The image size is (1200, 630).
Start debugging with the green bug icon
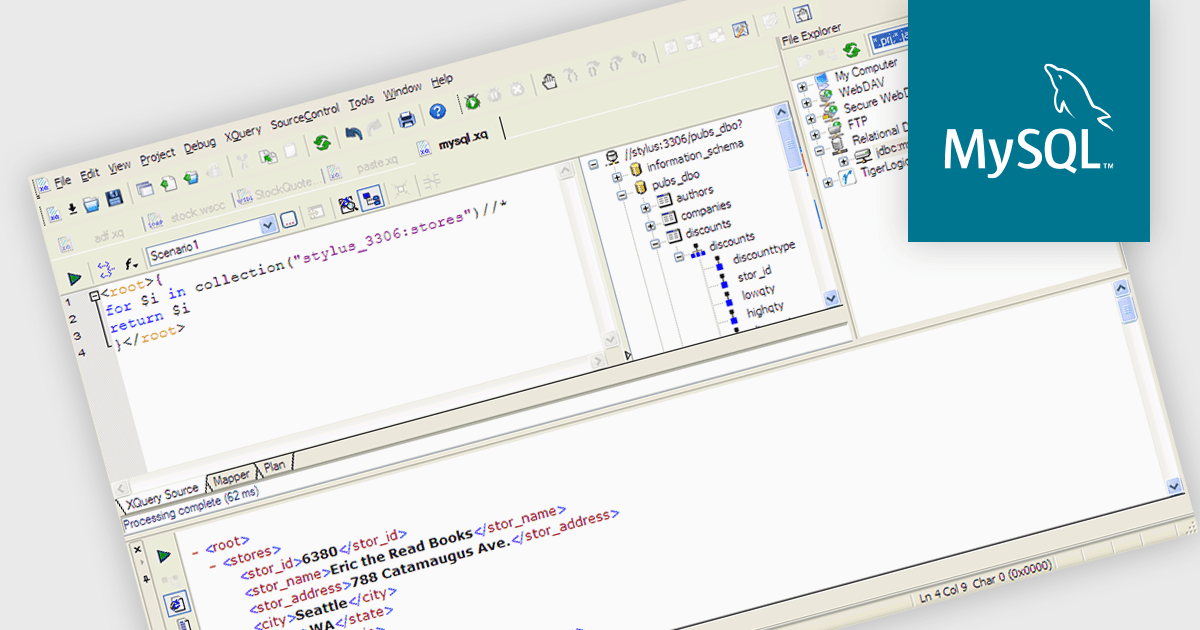coord(472,99)
